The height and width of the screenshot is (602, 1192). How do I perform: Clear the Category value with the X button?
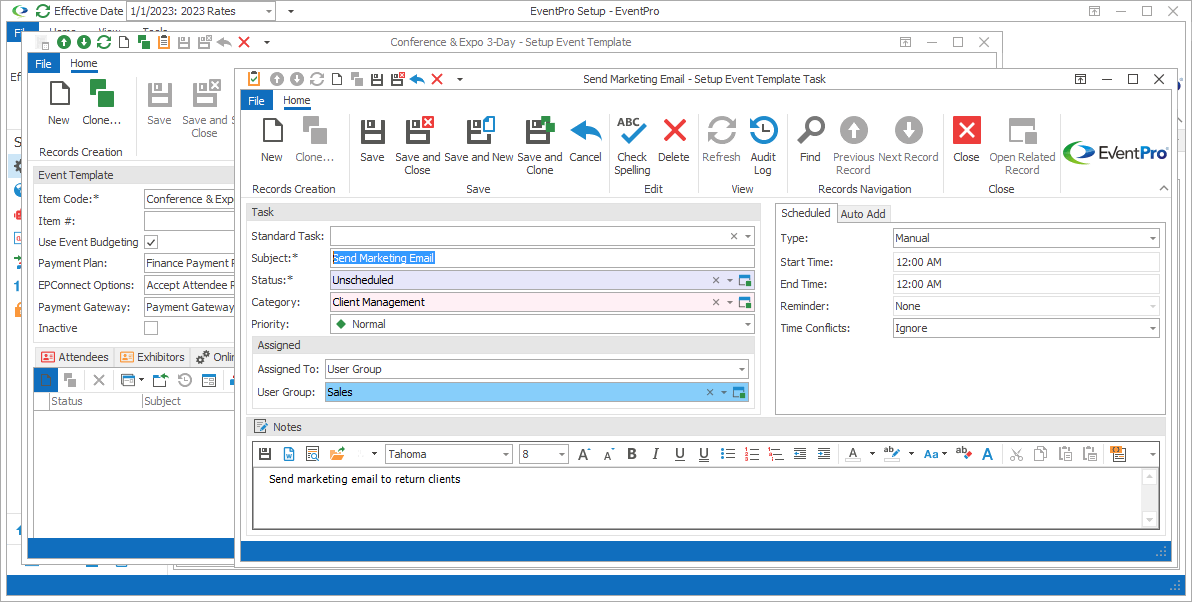pyautogui.click(x=715, y=303)
